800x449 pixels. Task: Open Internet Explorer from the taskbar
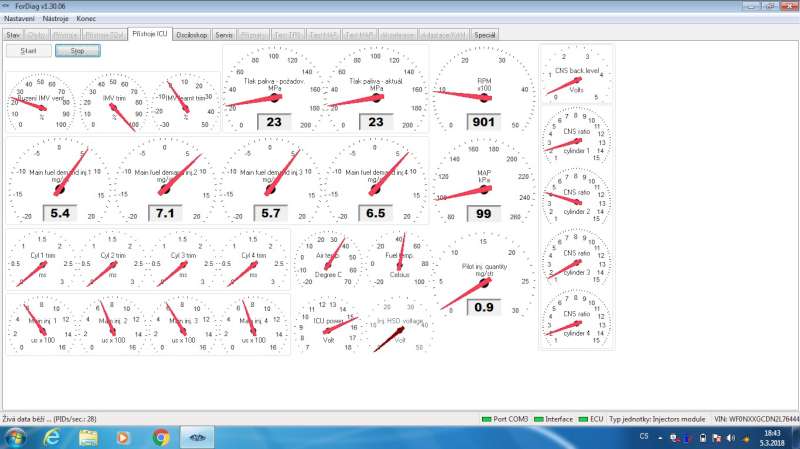pos(50,437)
